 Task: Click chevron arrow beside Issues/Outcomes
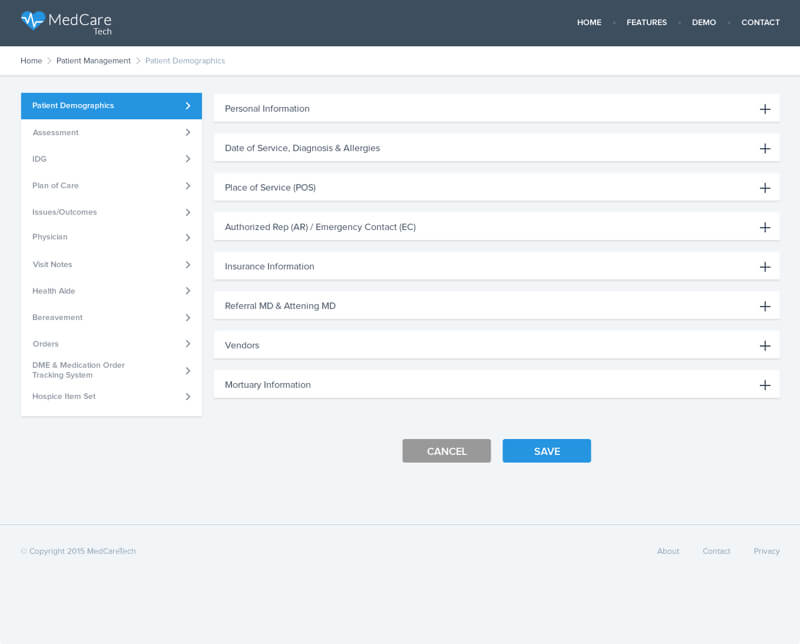click(x=188, y=212)
